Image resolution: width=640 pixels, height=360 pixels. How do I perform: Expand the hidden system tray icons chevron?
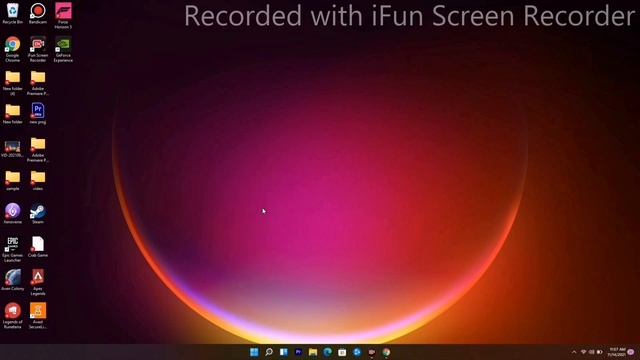click(x=574, y=352)
